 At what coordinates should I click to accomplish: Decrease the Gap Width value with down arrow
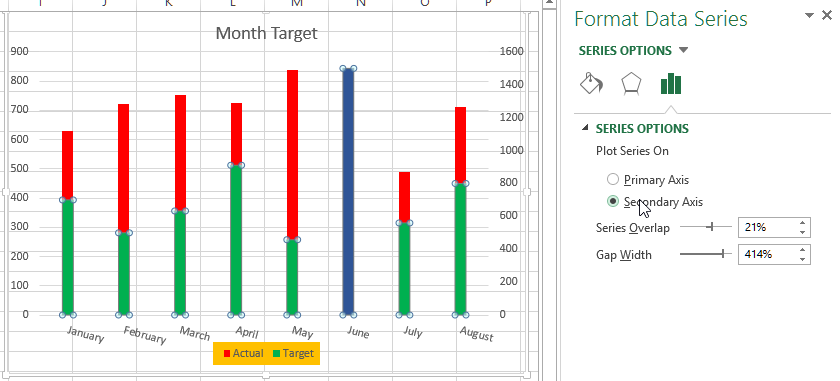pyautogui.click(x=802, y=259)
